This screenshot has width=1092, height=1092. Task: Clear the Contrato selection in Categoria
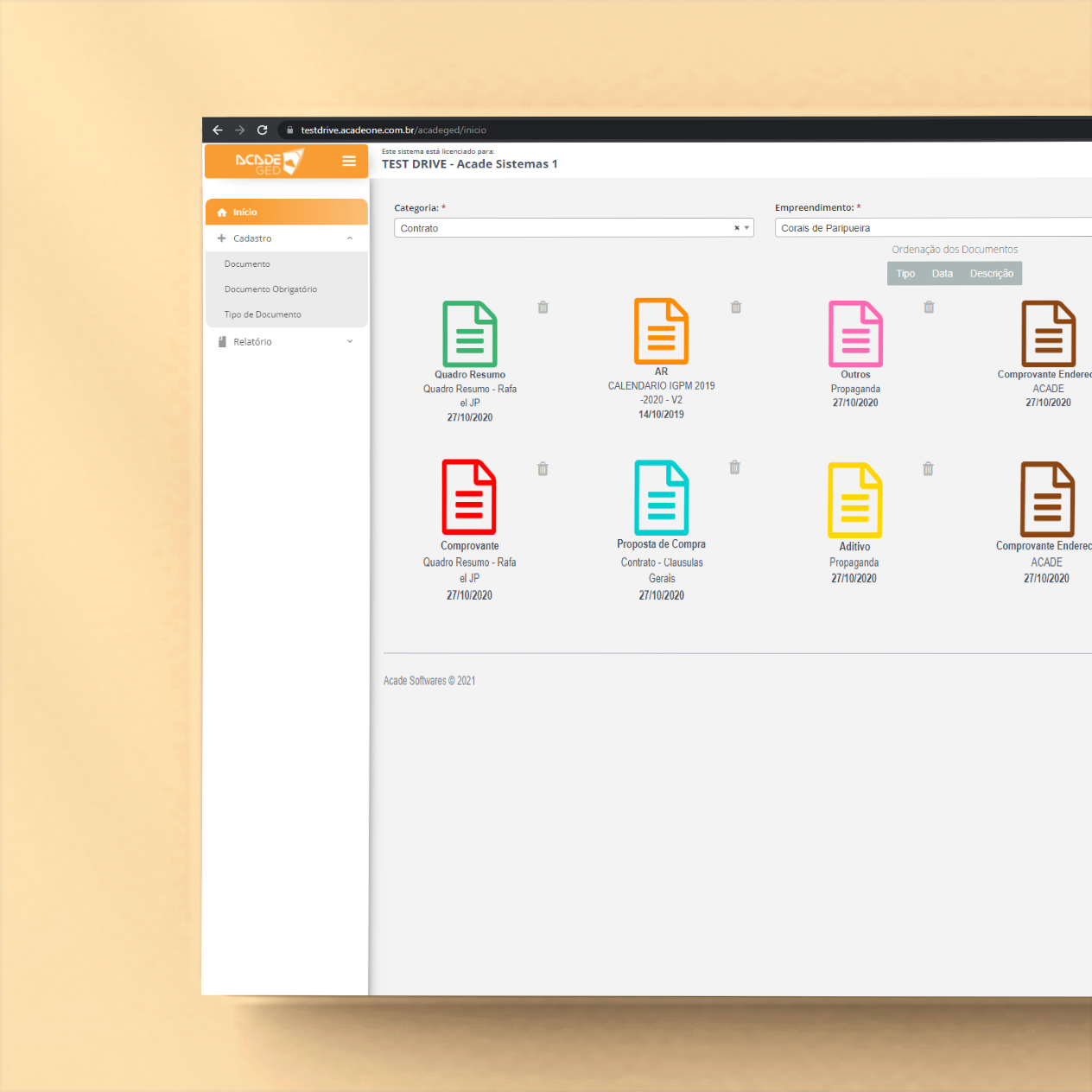tap(736, 228)
